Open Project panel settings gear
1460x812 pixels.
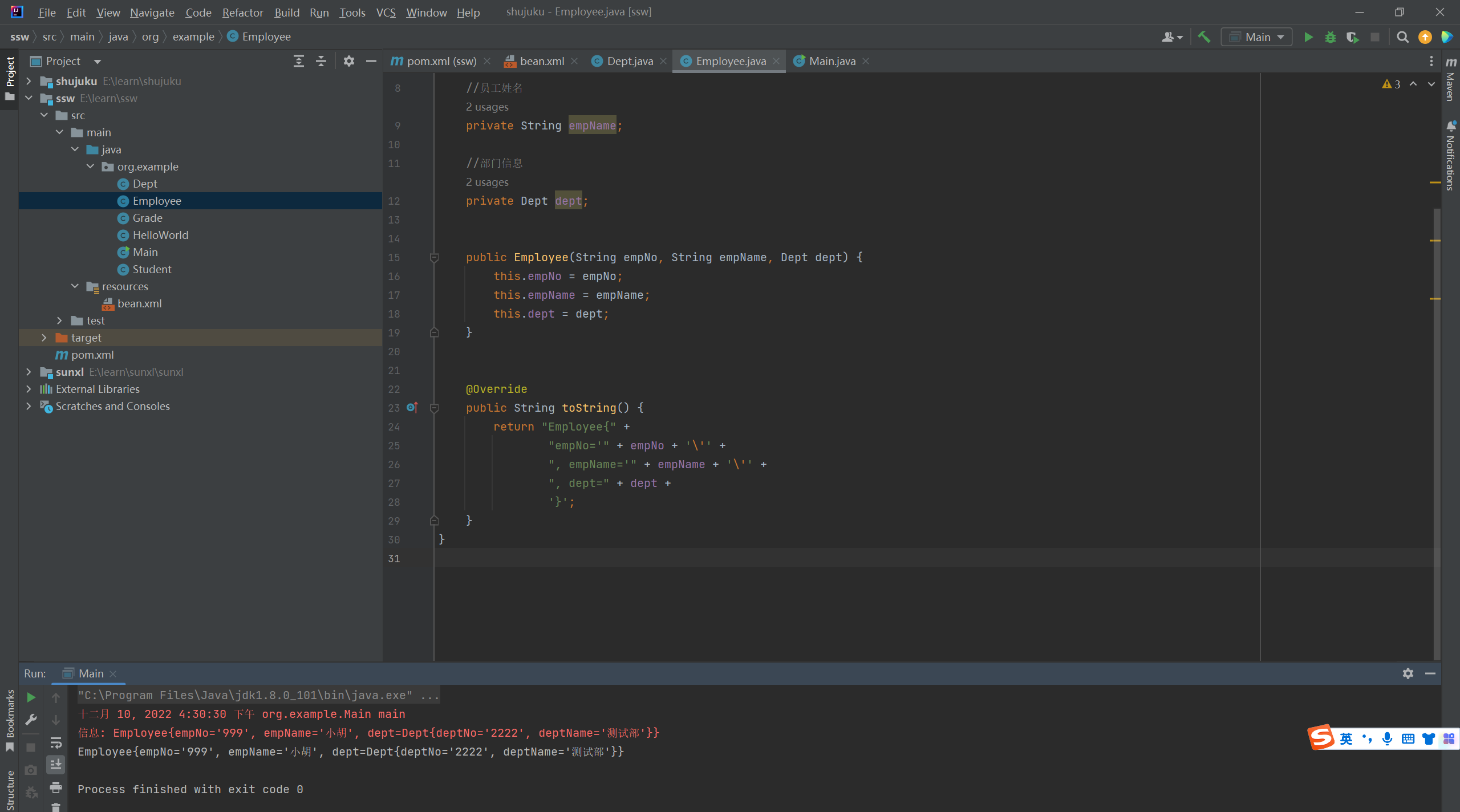click(349, 61)
